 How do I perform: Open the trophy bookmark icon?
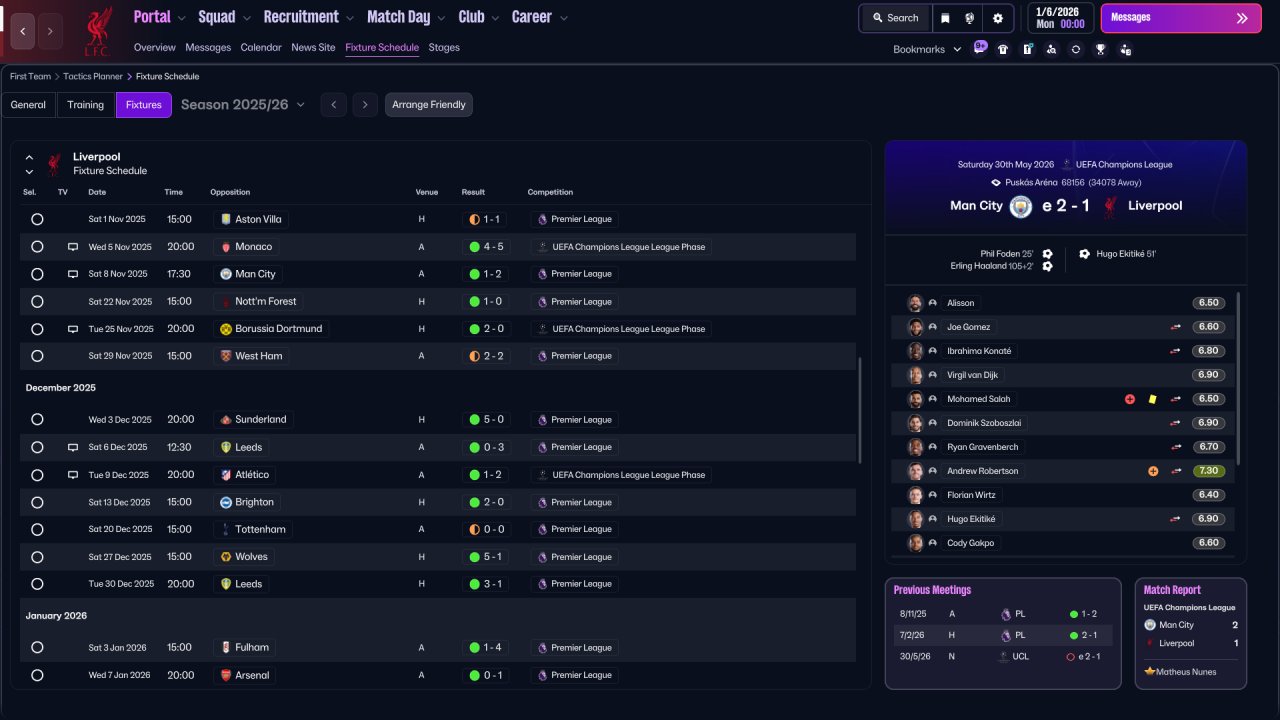click(x=1100, y=49)
